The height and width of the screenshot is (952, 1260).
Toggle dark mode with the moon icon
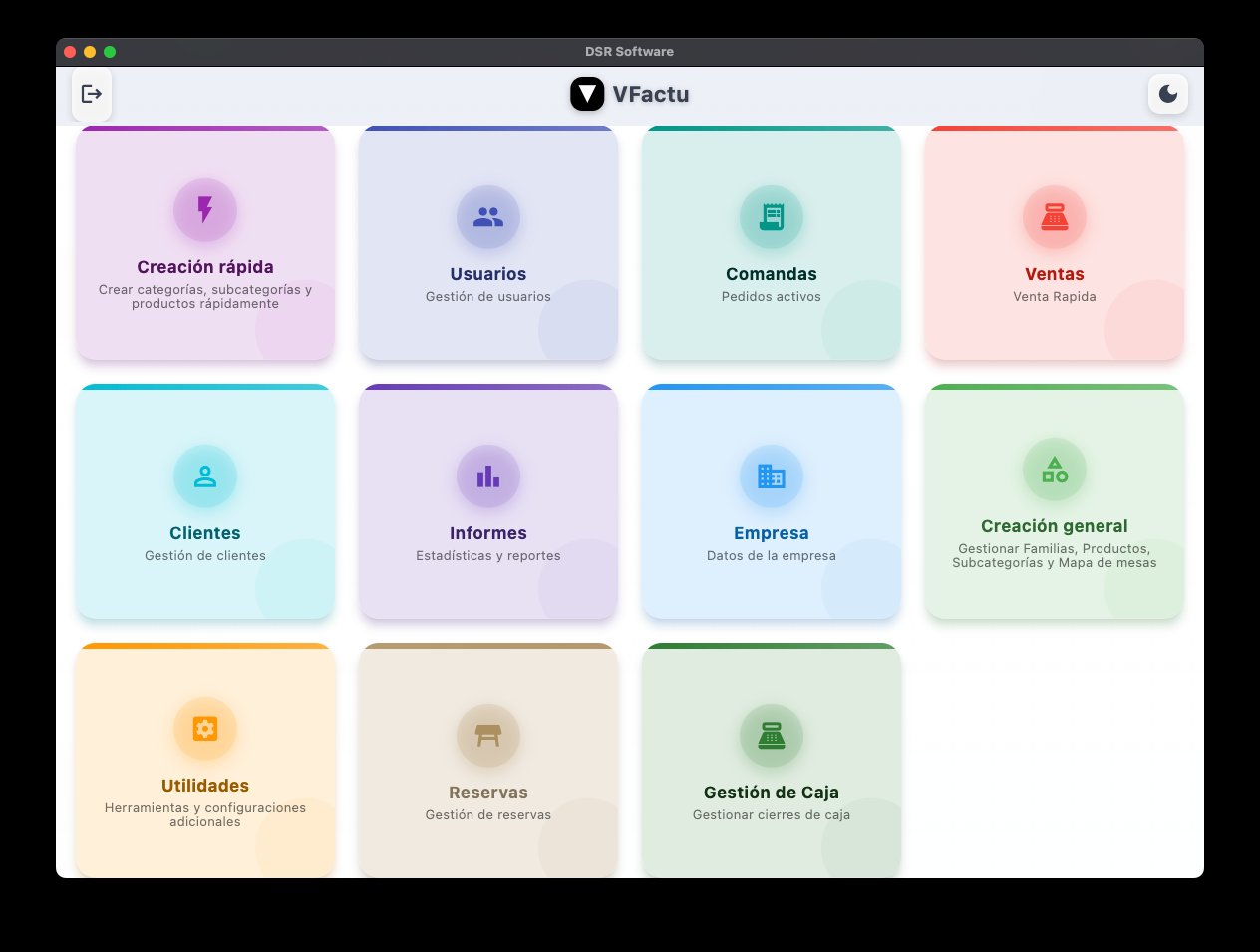(1167, 93)
